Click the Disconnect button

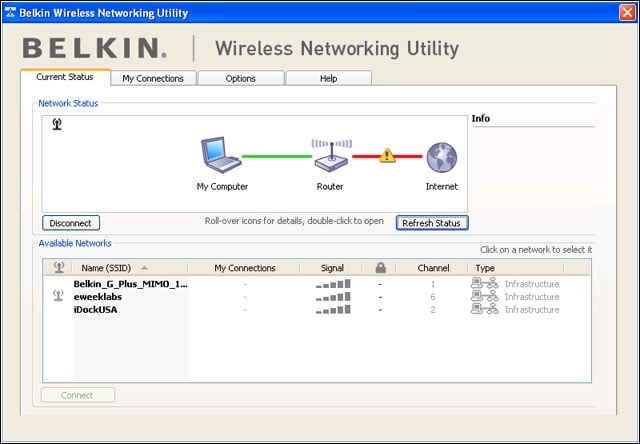click(x=71, y=223)
